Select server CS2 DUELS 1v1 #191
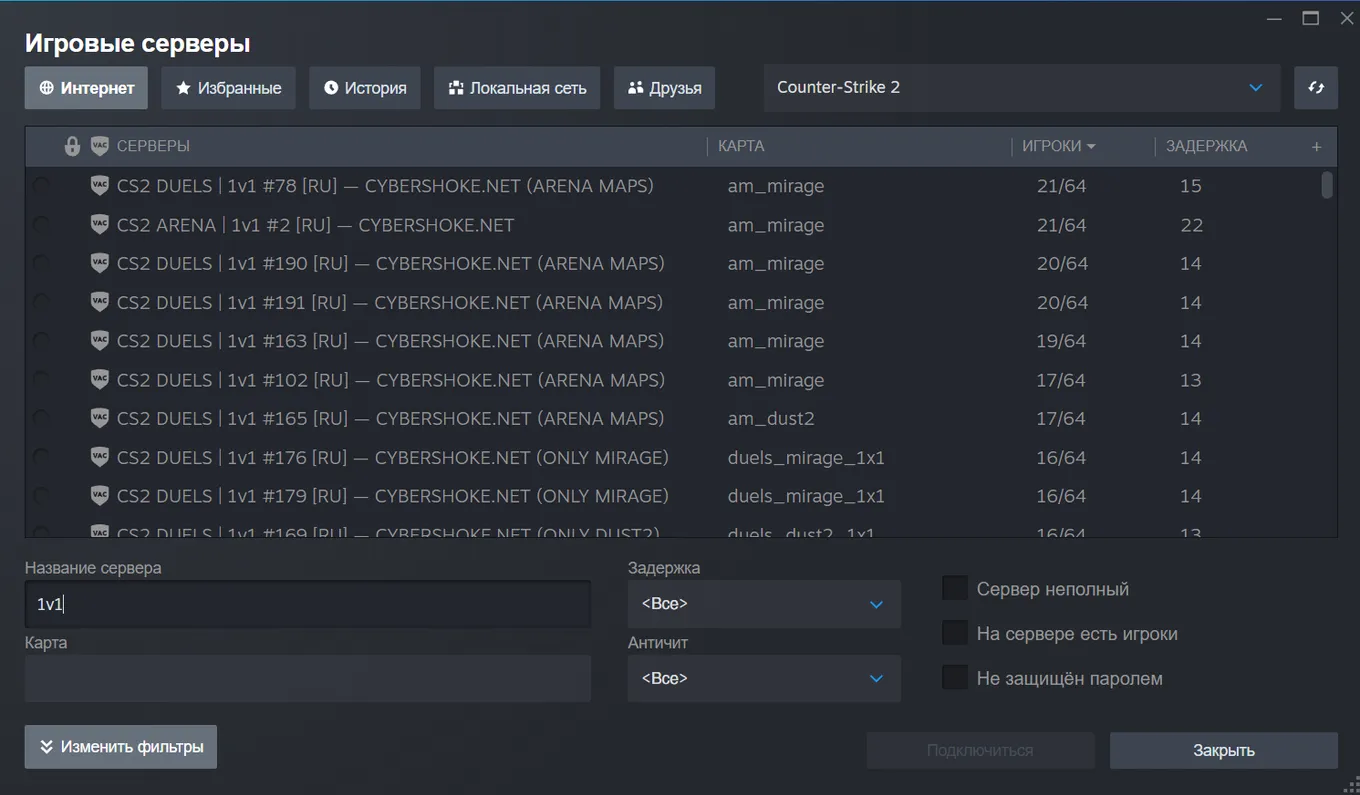The image size is (1360, 795). coord(680,302)
